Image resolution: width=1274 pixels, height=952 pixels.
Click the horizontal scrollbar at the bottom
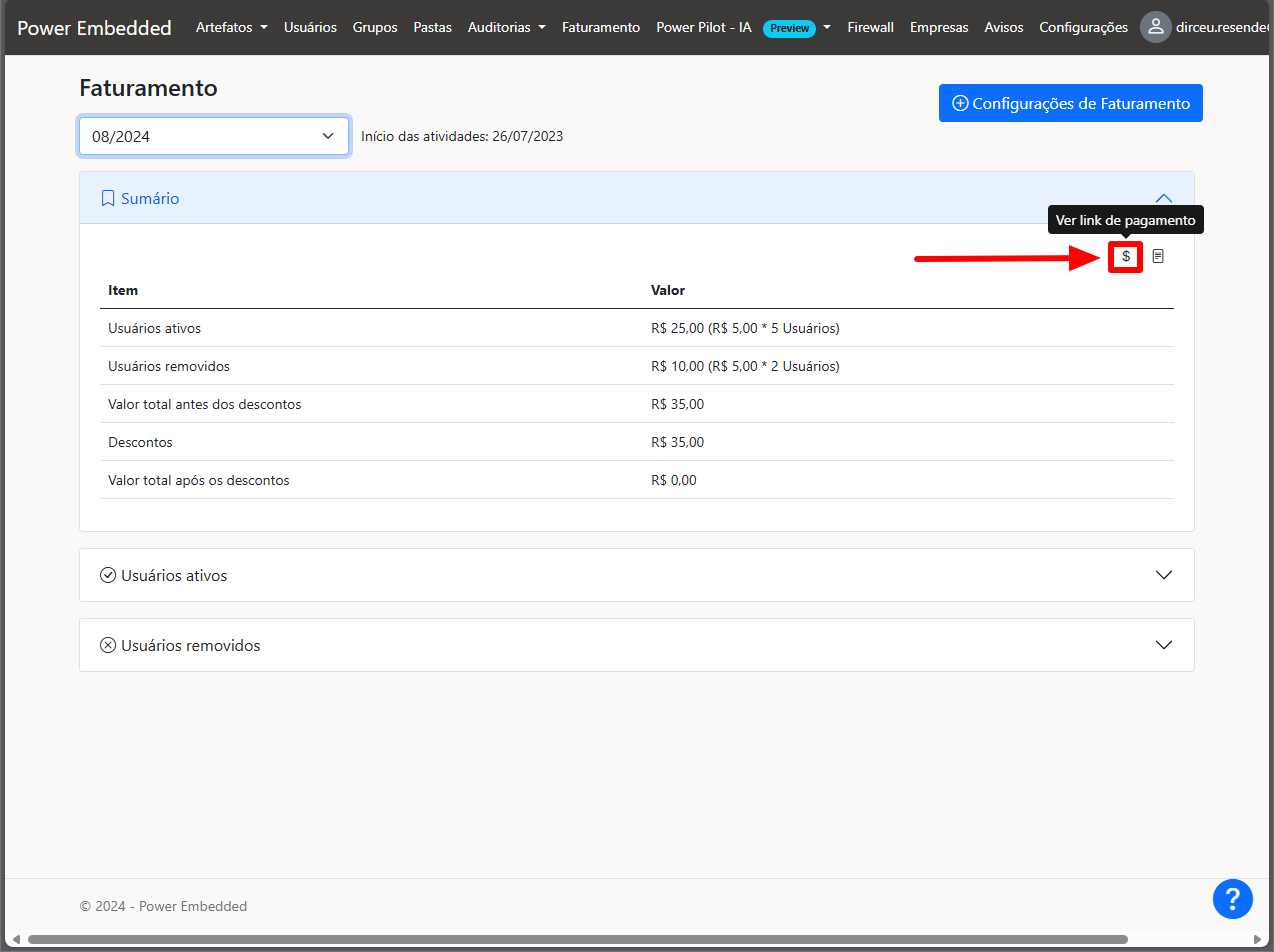(x=577, y=939)
